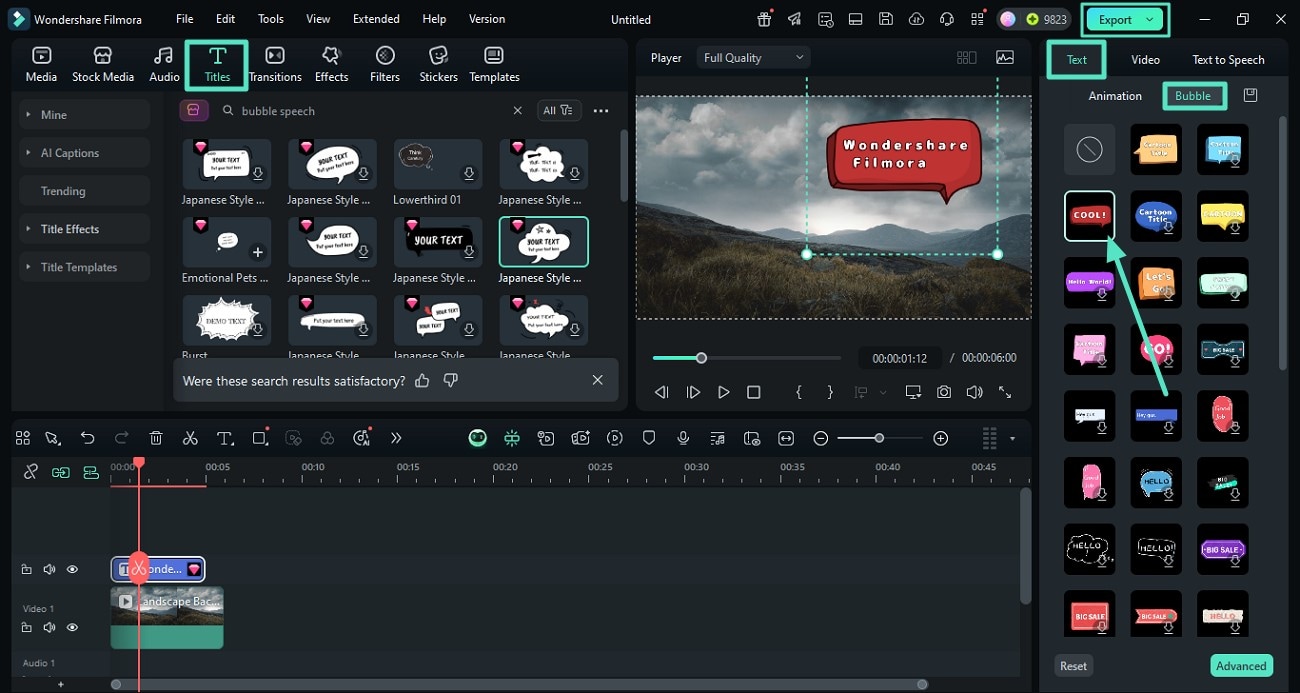Click the player volume speaker icon

[x=974, y=393]
